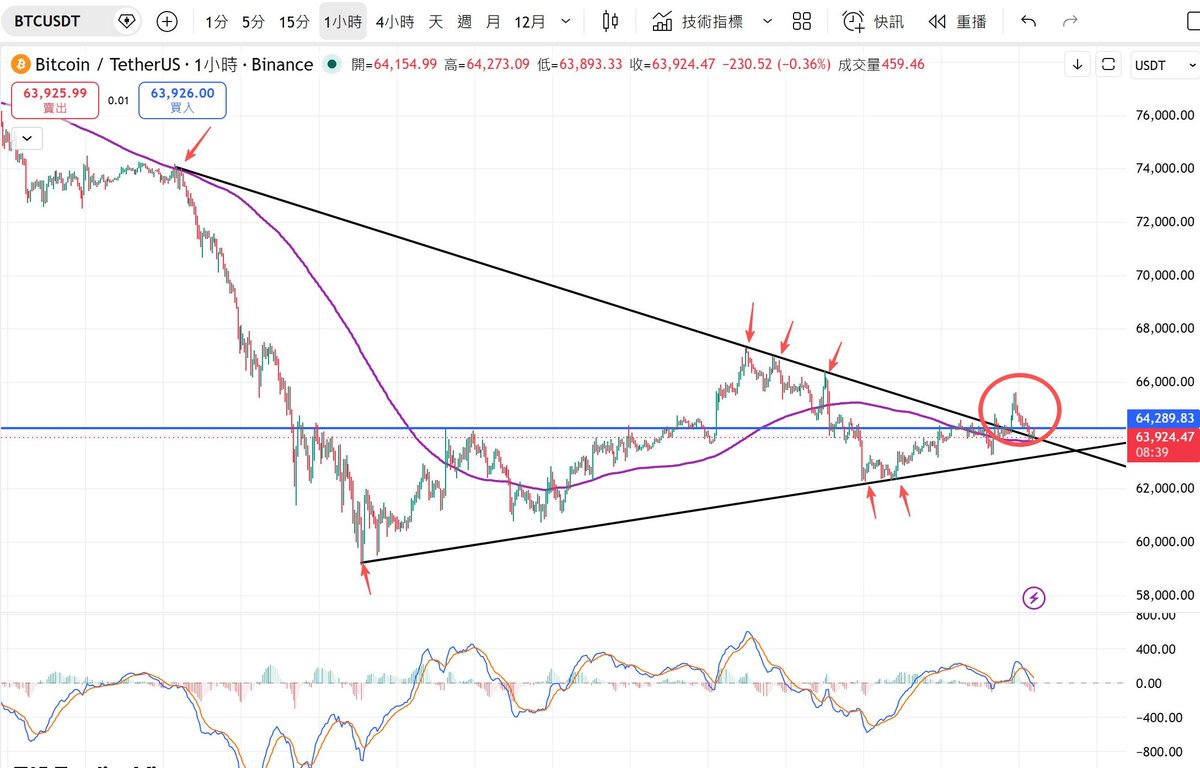Screen dimensions: 1200x768
Task: Click the 63,925.99 賣出 sell button
Action: (55, 100)
